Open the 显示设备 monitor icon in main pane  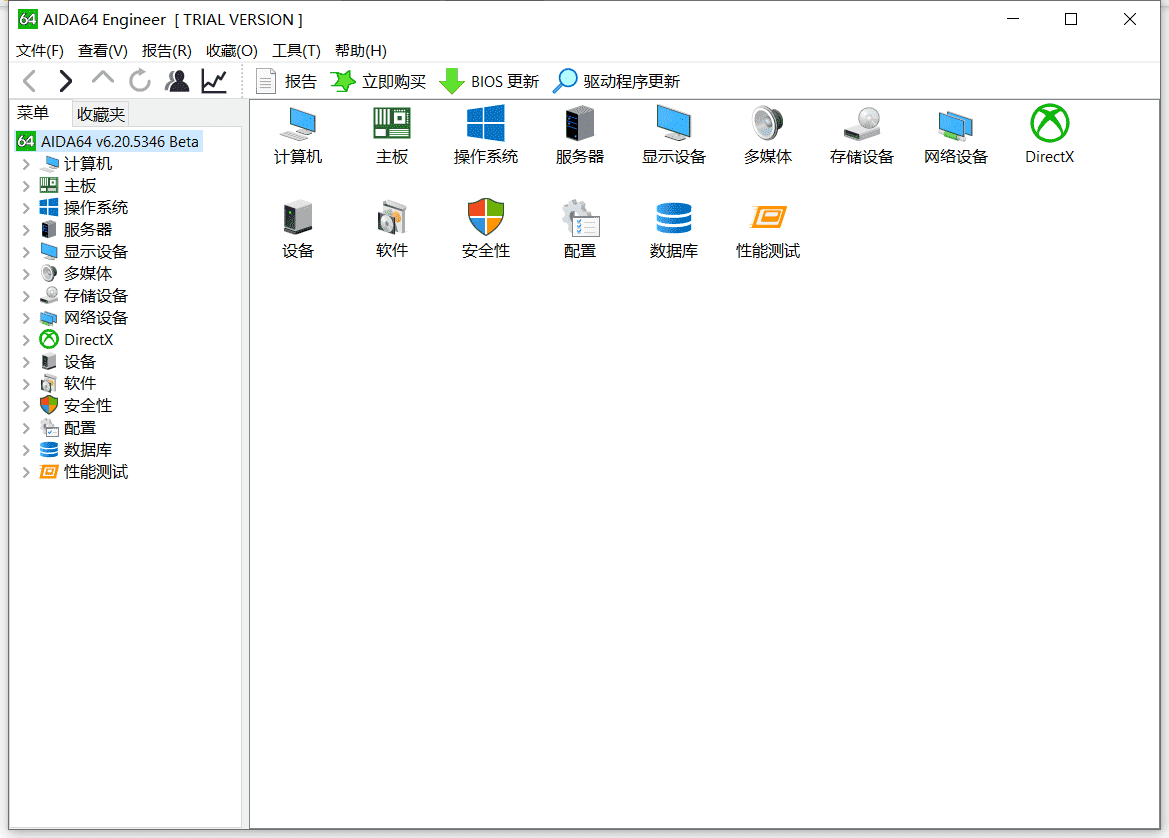pos(673,135)
